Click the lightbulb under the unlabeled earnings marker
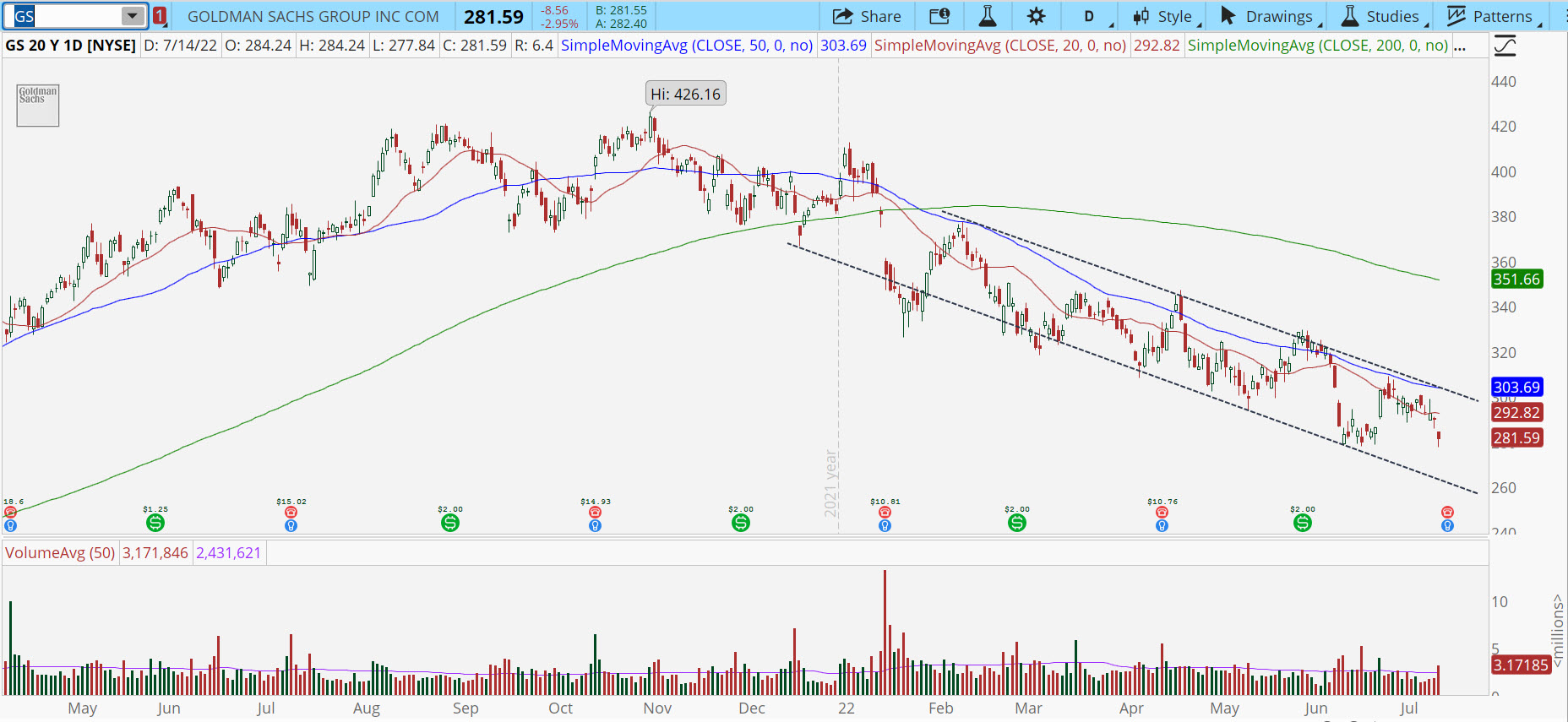1568x722 pixels. 1447,526
